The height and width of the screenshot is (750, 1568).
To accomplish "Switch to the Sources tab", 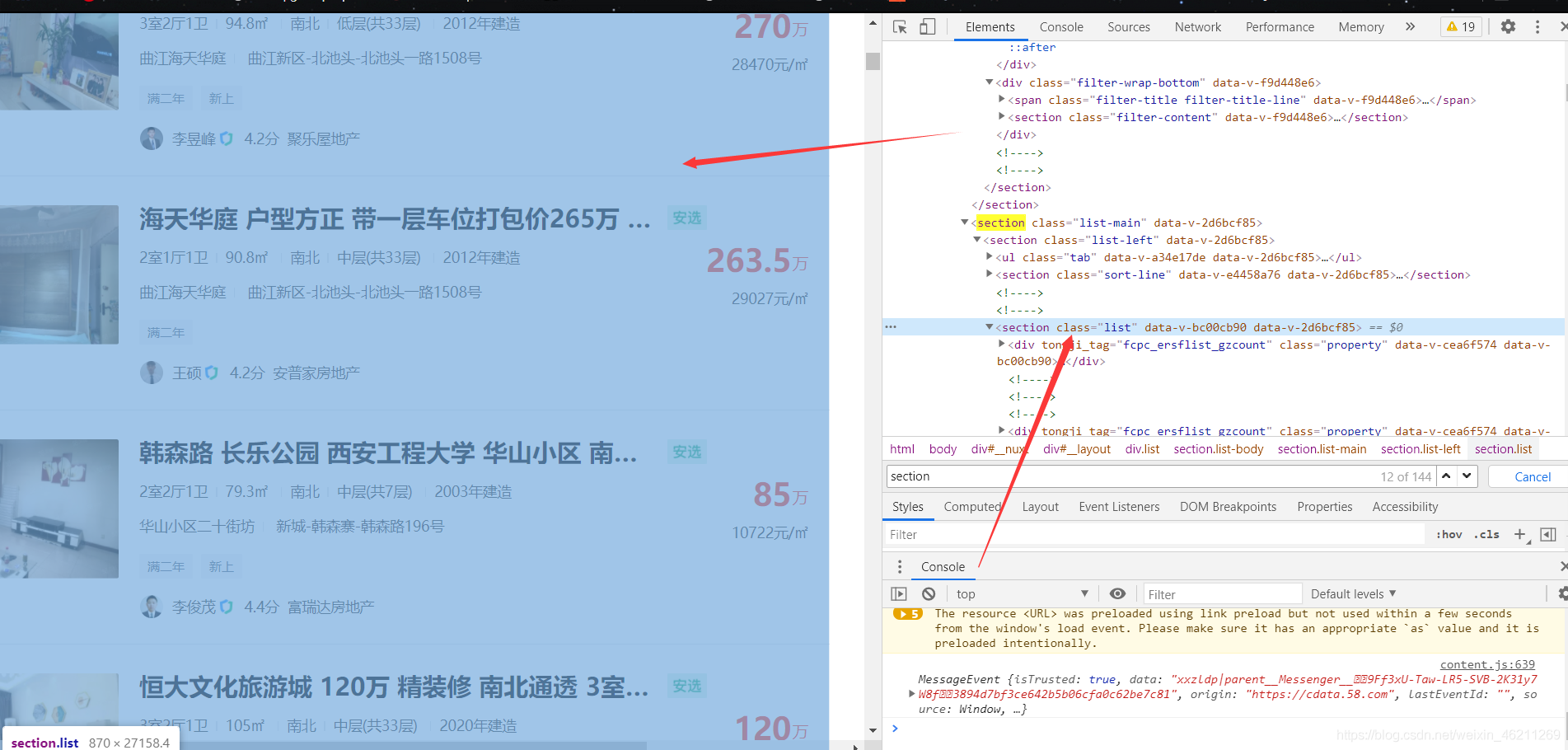I will point(1128,27).
